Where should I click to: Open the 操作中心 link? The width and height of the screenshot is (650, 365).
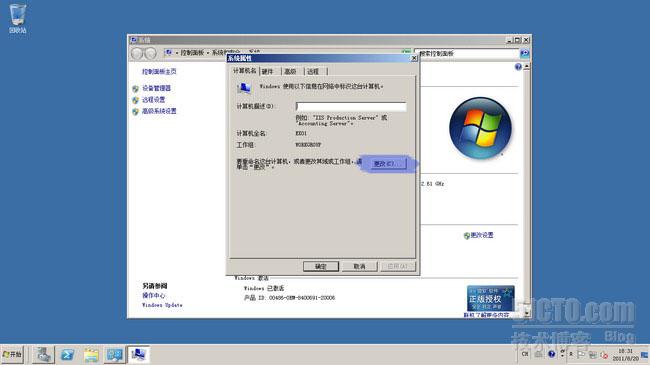click(153, 295)
